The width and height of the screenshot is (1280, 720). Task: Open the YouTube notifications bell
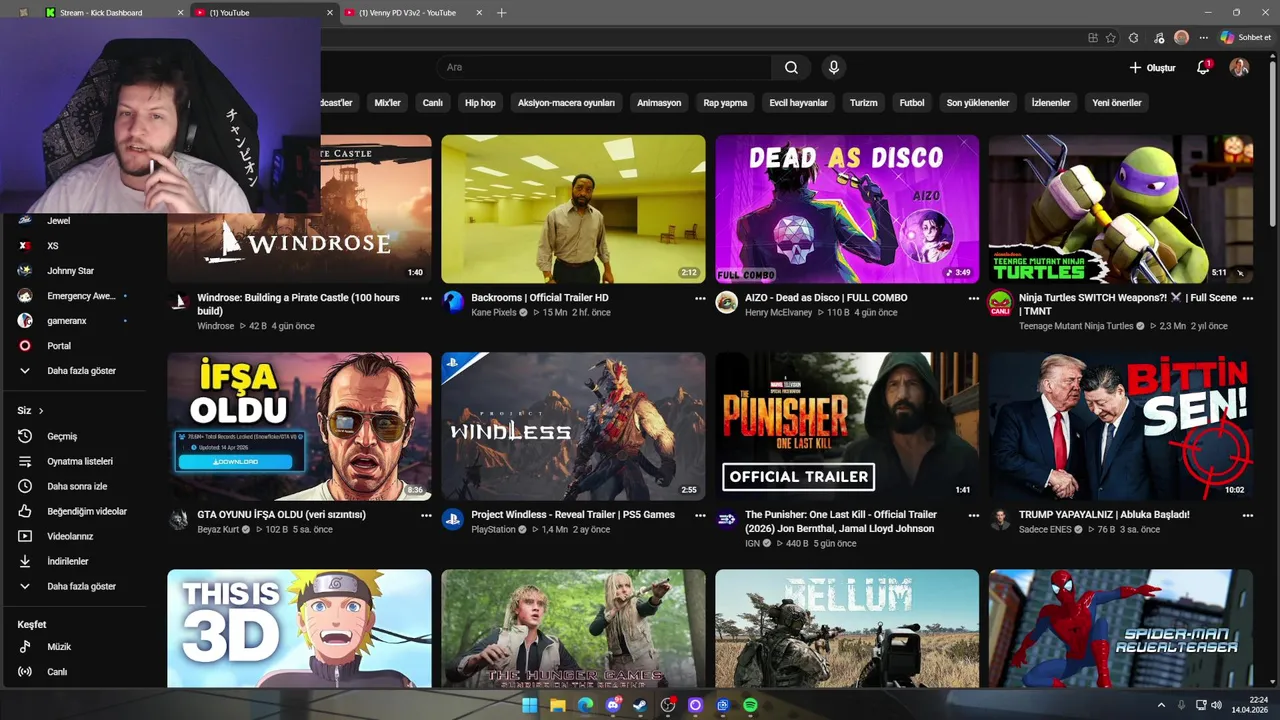(1203, 67)
